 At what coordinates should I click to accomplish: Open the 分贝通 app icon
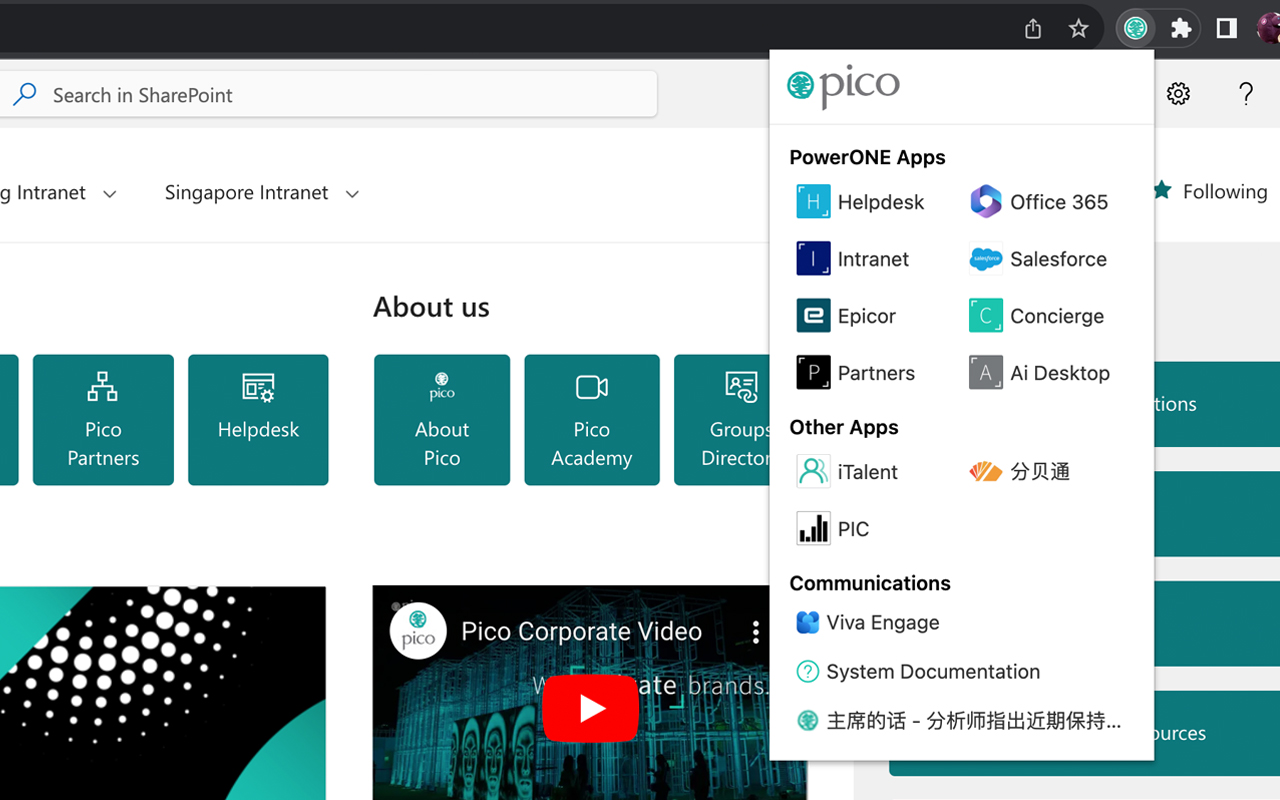986,472
